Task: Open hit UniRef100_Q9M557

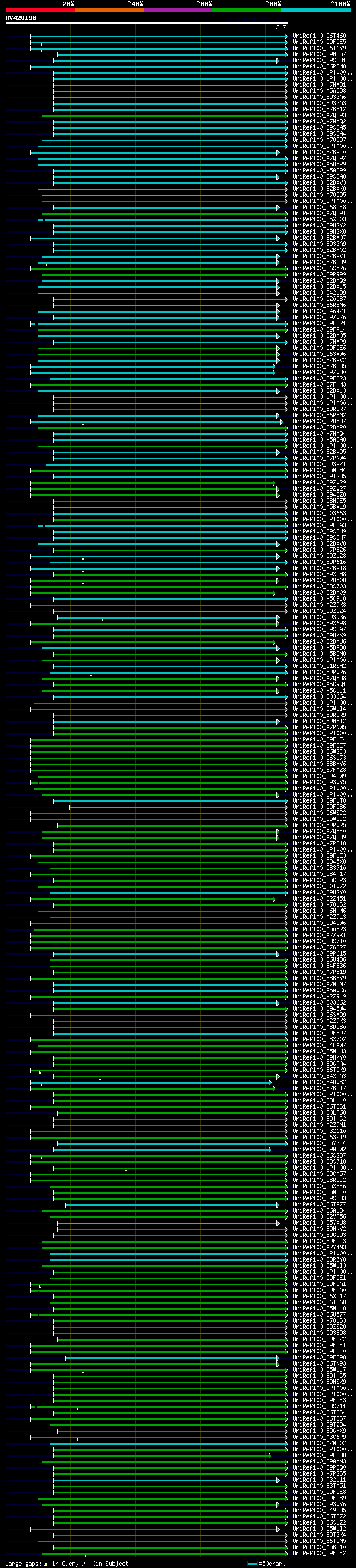Action: [x=319, y=54]
